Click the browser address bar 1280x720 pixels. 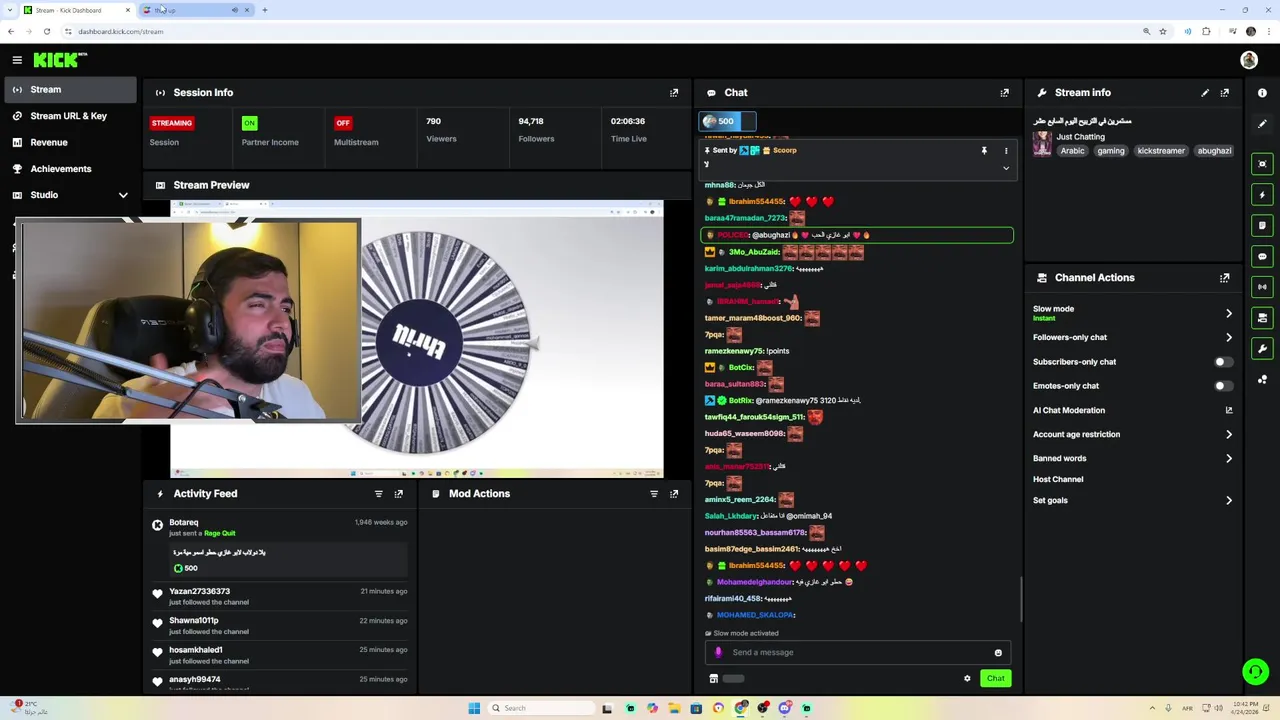(x=600, y=31)
